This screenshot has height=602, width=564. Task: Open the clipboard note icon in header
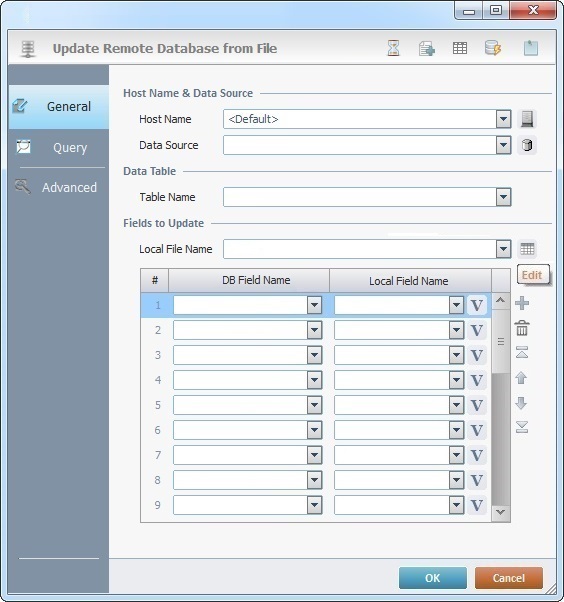tap(531, 48)
